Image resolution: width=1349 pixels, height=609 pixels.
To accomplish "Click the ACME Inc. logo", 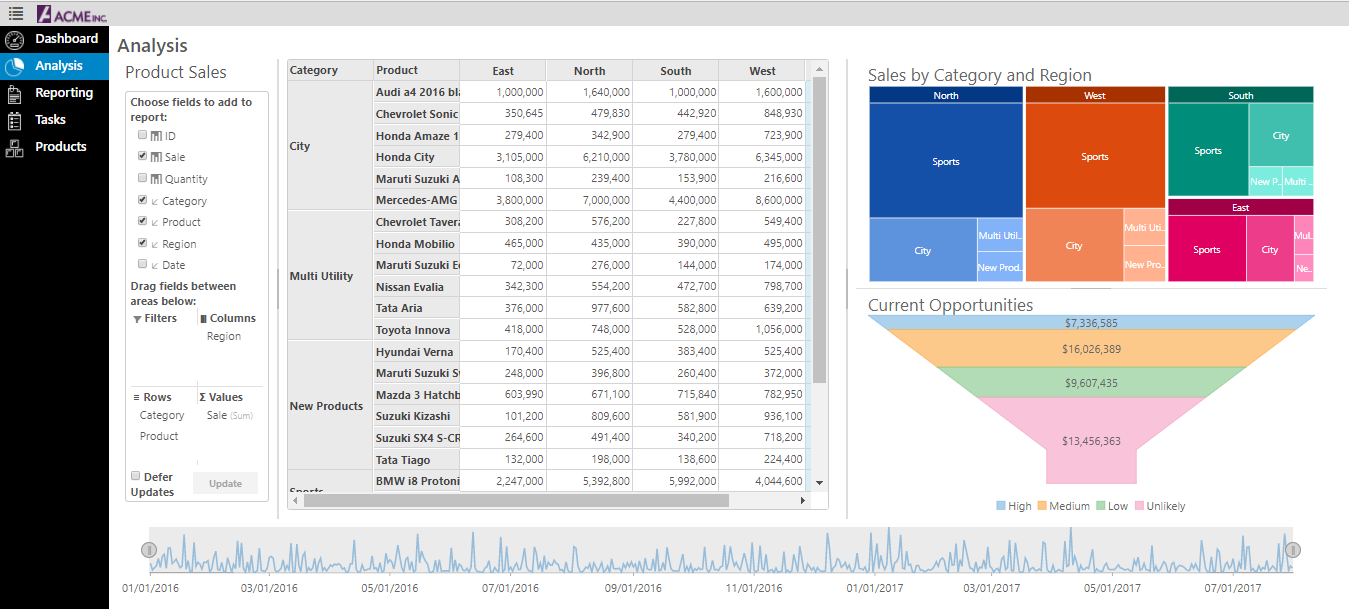I will coord(72,14).
